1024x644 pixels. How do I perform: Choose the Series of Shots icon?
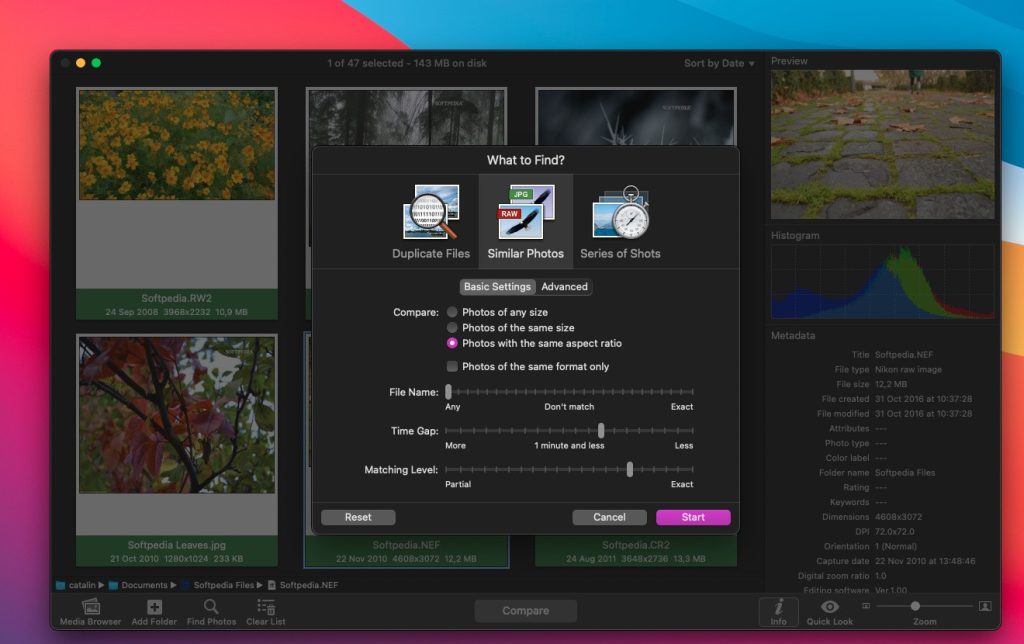tap(620, 213)
